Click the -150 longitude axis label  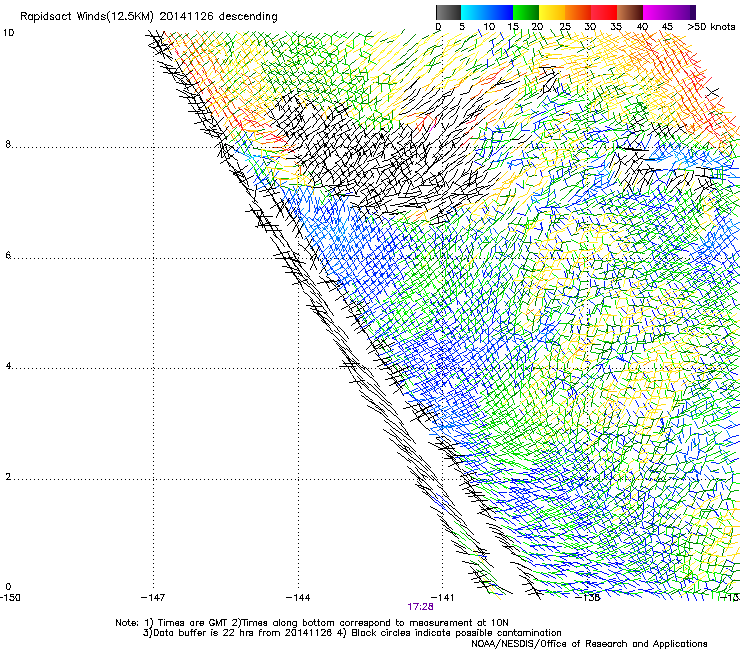click(x=10, y=598)
